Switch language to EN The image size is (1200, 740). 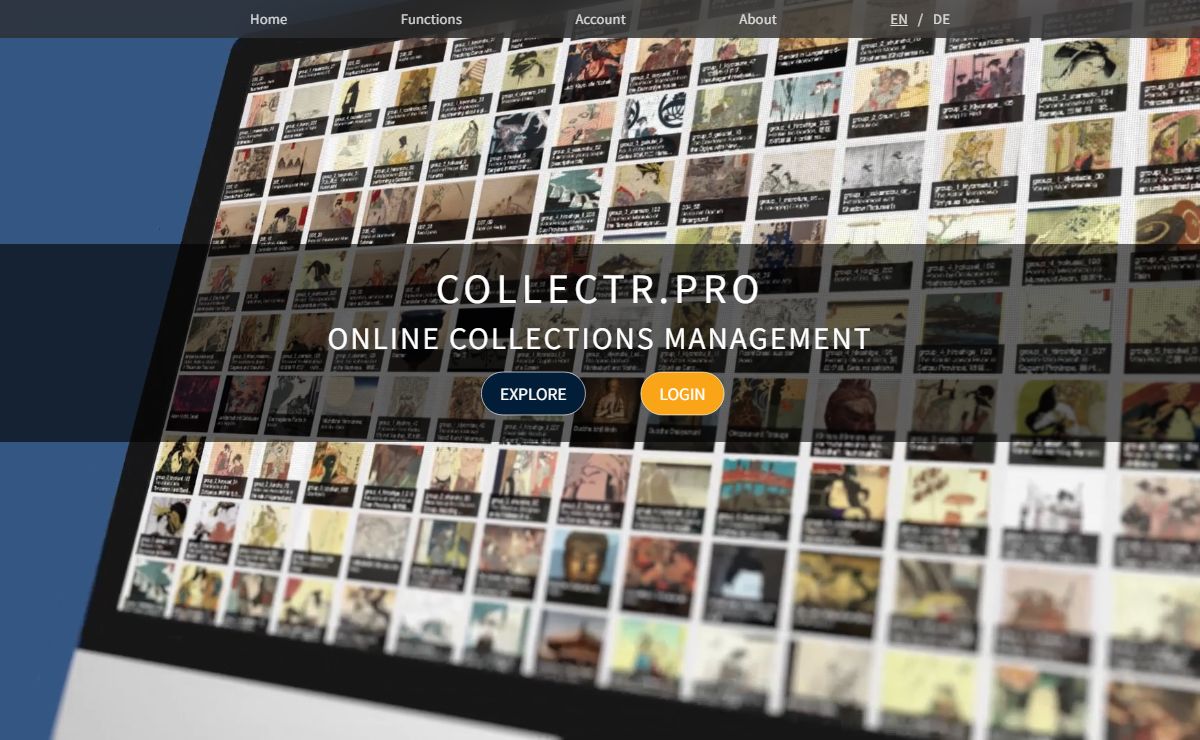click(899, 19)
